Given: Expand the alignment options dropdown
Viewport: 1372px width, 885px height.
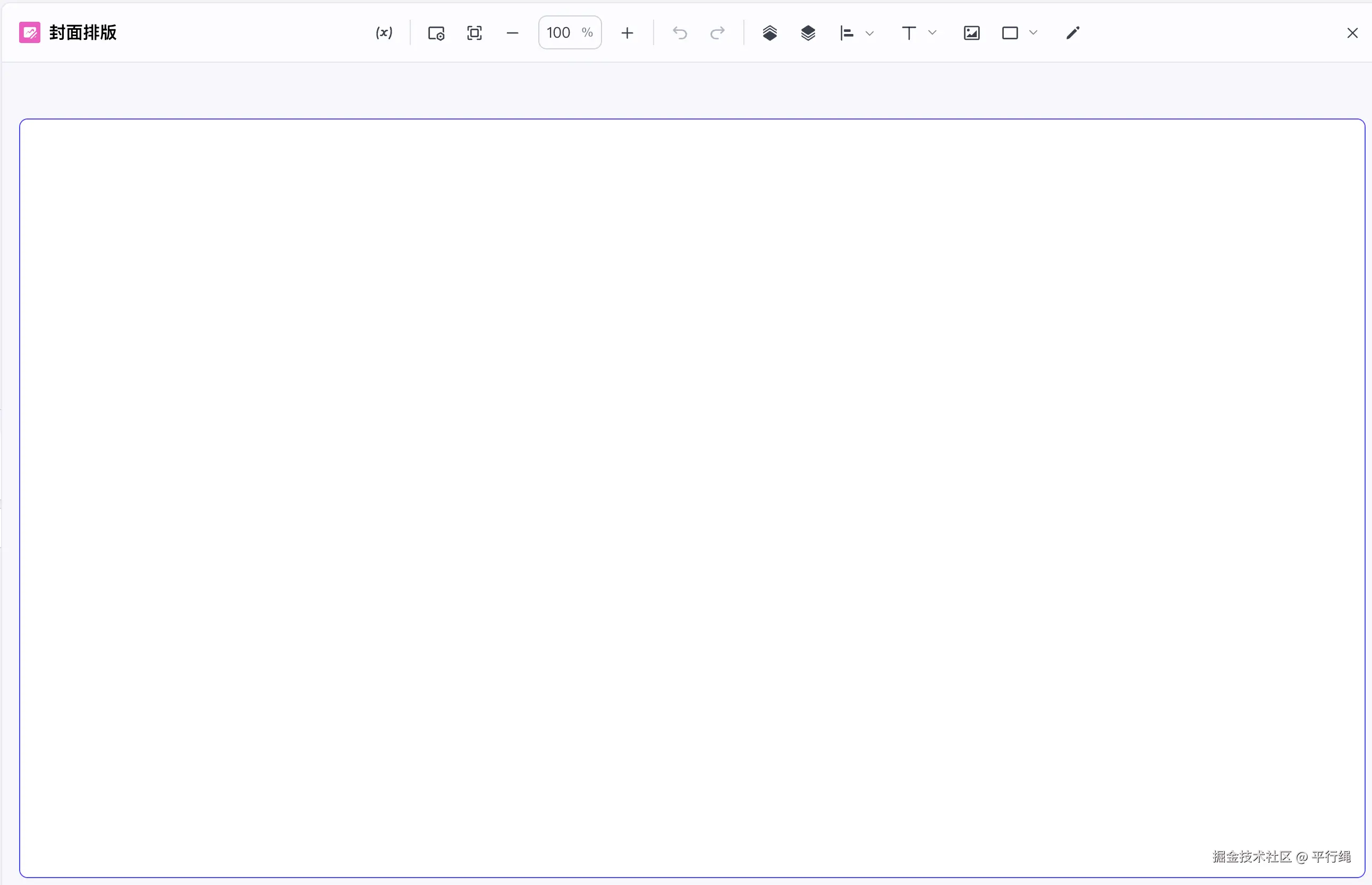Looking at the screenshot, I should click(870, 33).
